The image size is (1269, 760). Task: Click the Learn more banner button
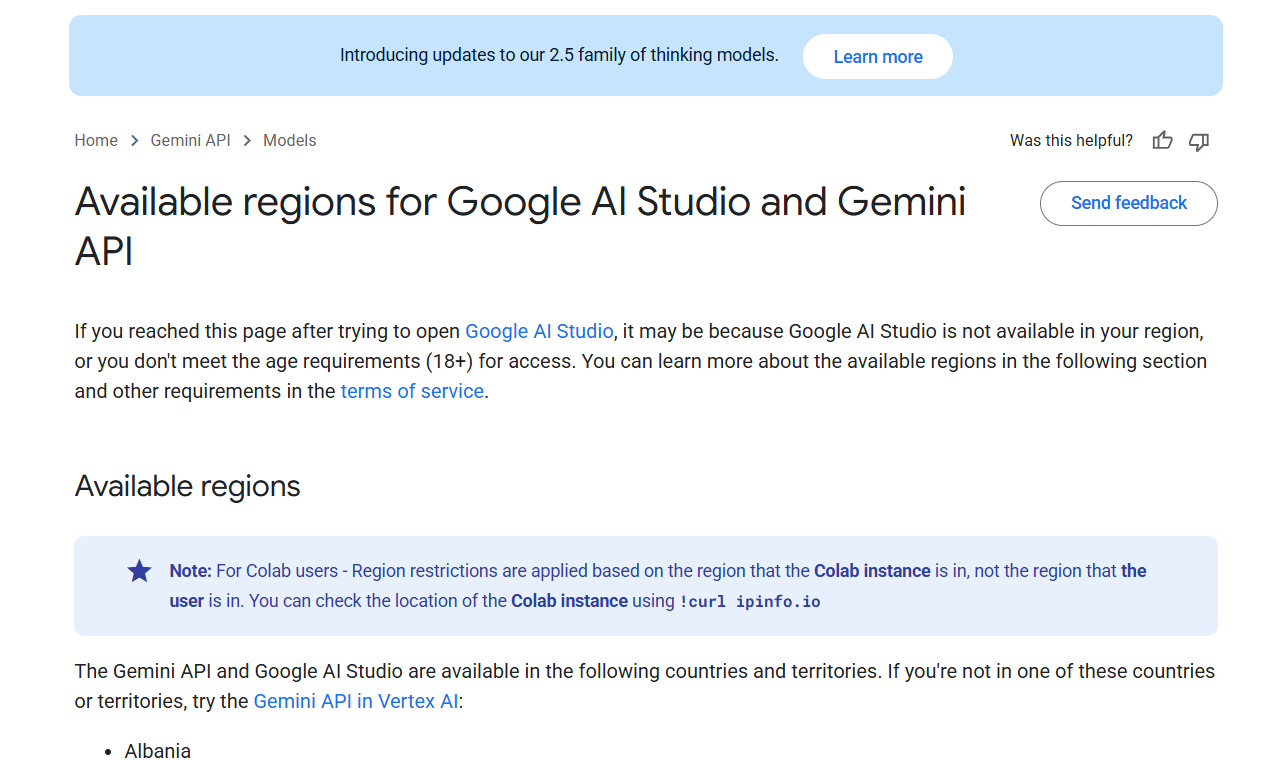(x=878, y=57)
